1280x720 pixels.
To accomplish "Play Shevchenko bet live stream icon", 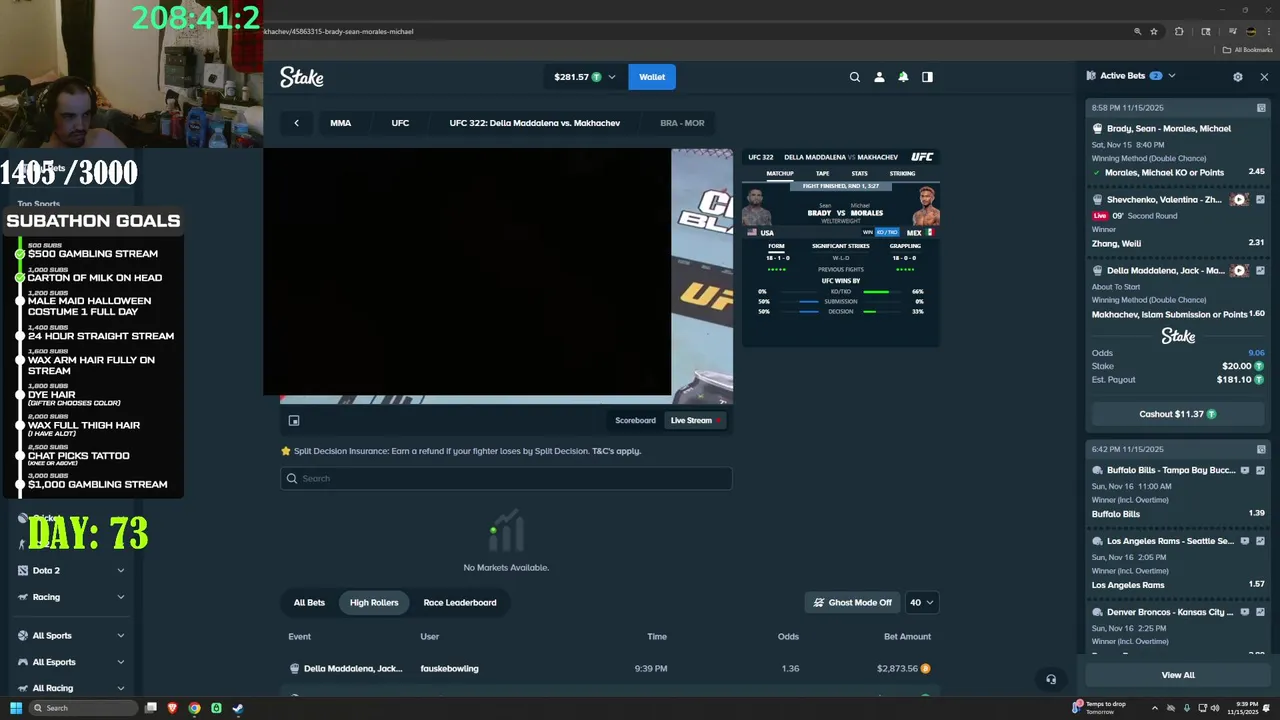I will tap(1239, 200).
